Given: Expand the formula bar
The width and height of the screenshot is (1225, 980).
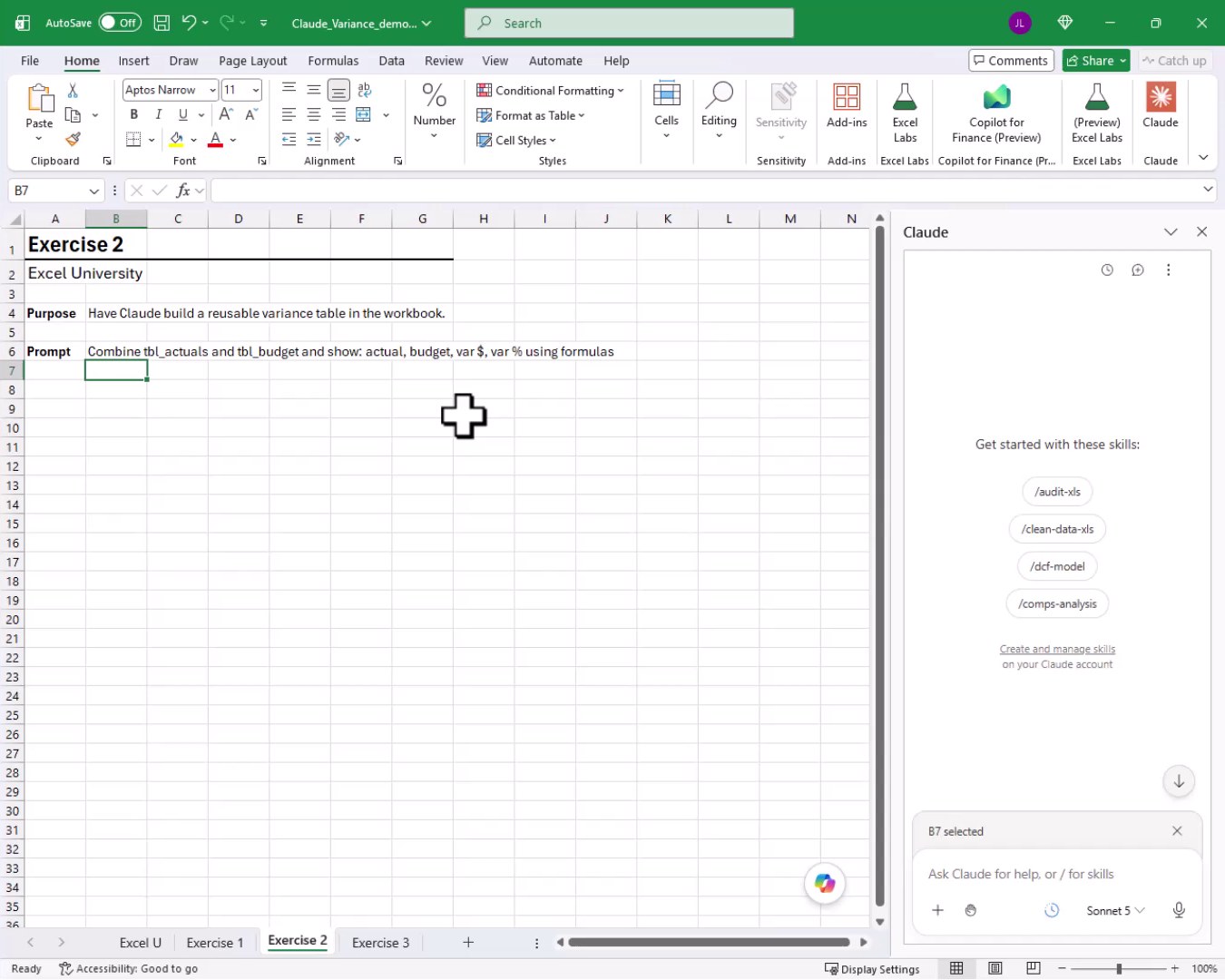Looking at the screenshot, I should point(1208,190).
